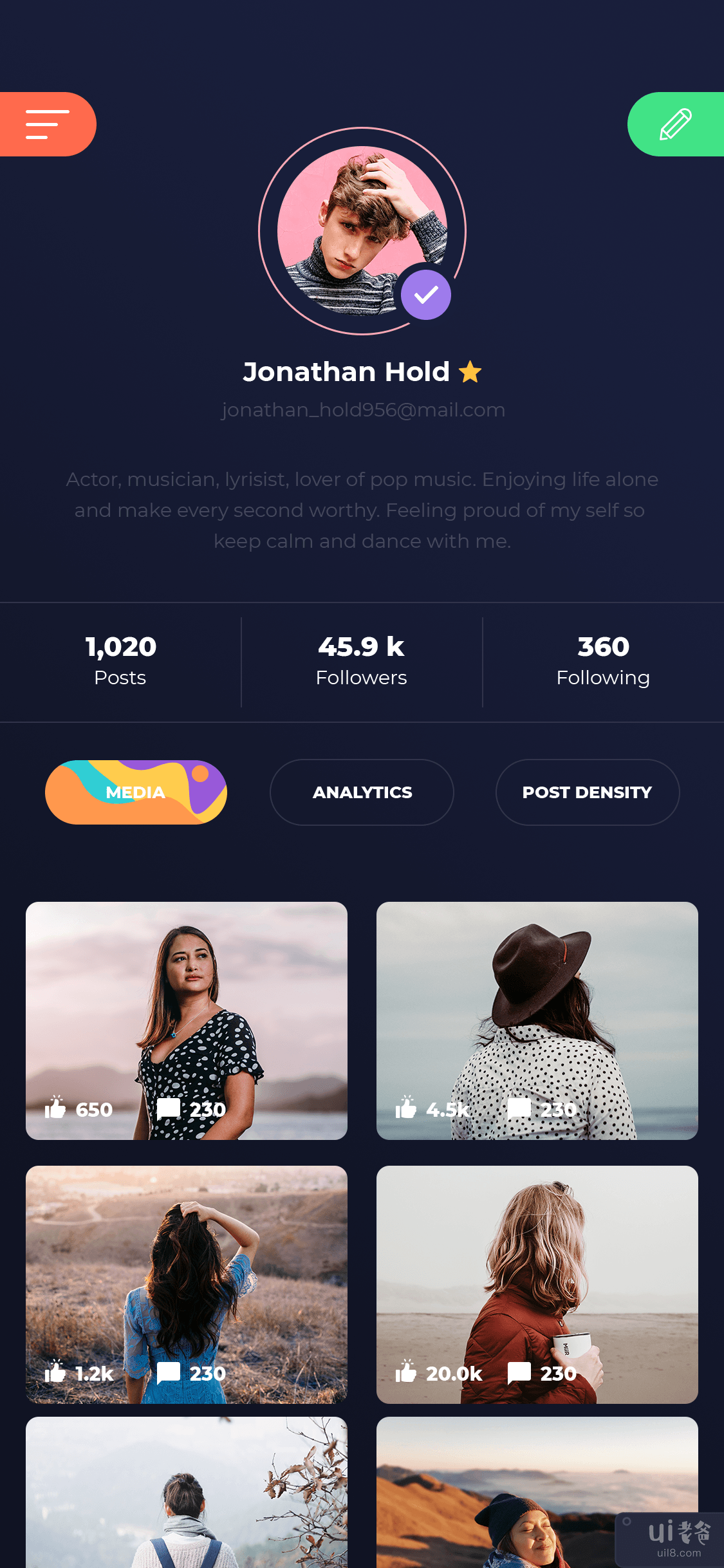This screenshot has width=724, height=1568.
Task: Click the purple verified checkmark badge
Action: [426, 295]
